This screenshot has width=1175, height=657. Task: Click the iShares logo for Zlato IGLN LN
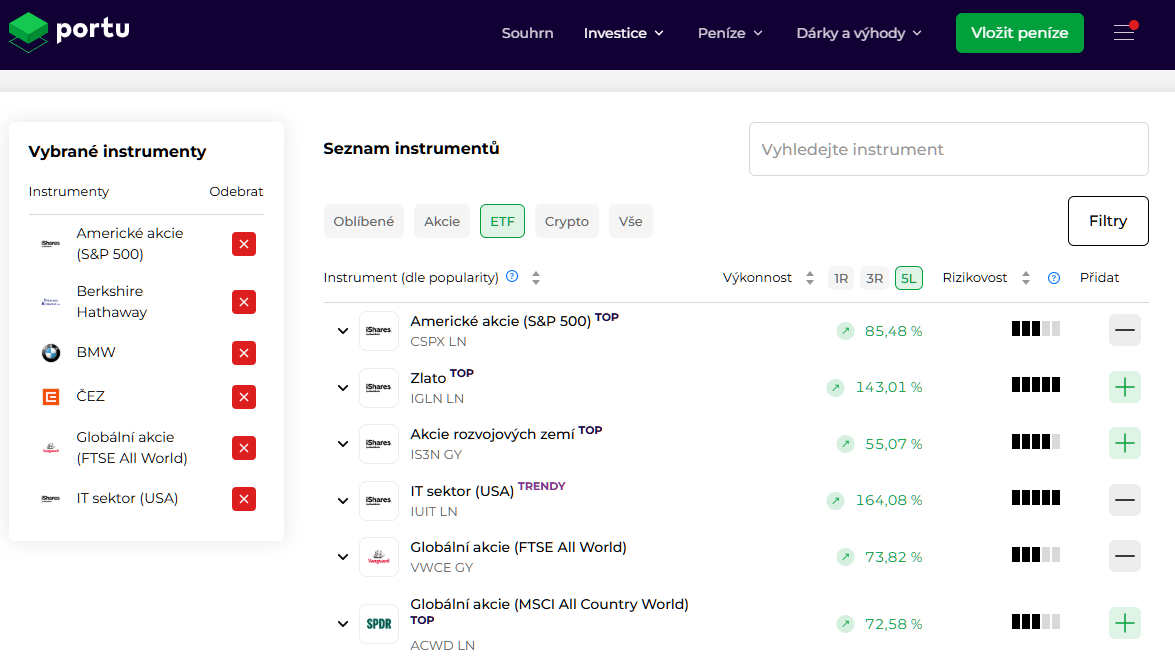378,387
